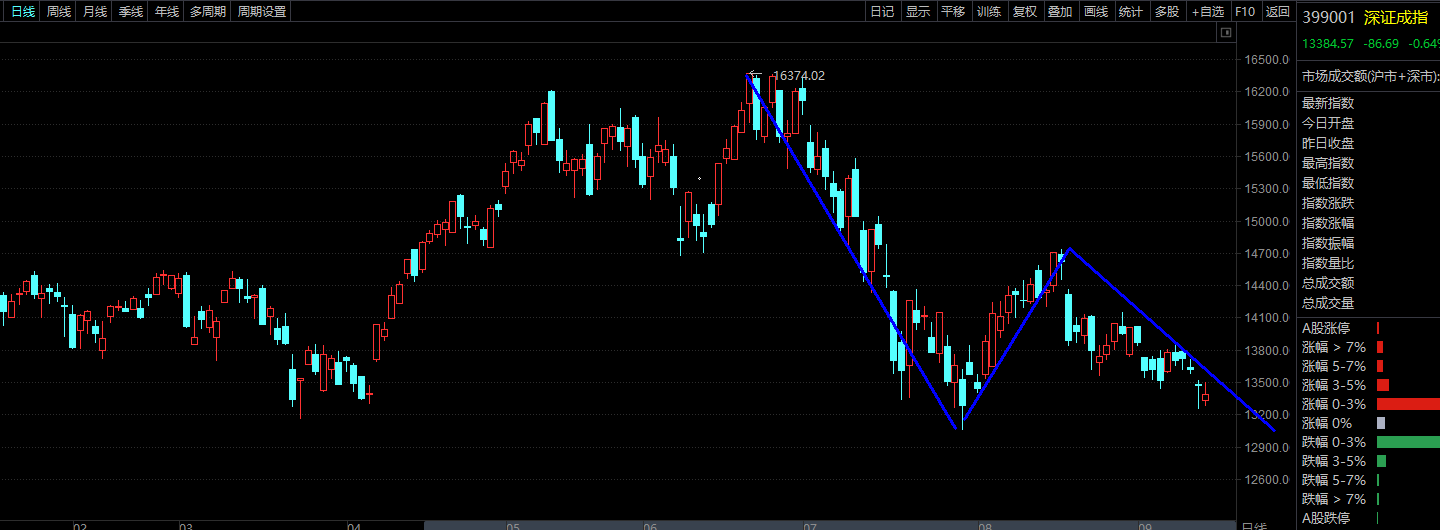This screenshot has height=530, width=1440.
Task: Start the 训练 training mode
Action: pyautogui.click(x=989, y=12)
